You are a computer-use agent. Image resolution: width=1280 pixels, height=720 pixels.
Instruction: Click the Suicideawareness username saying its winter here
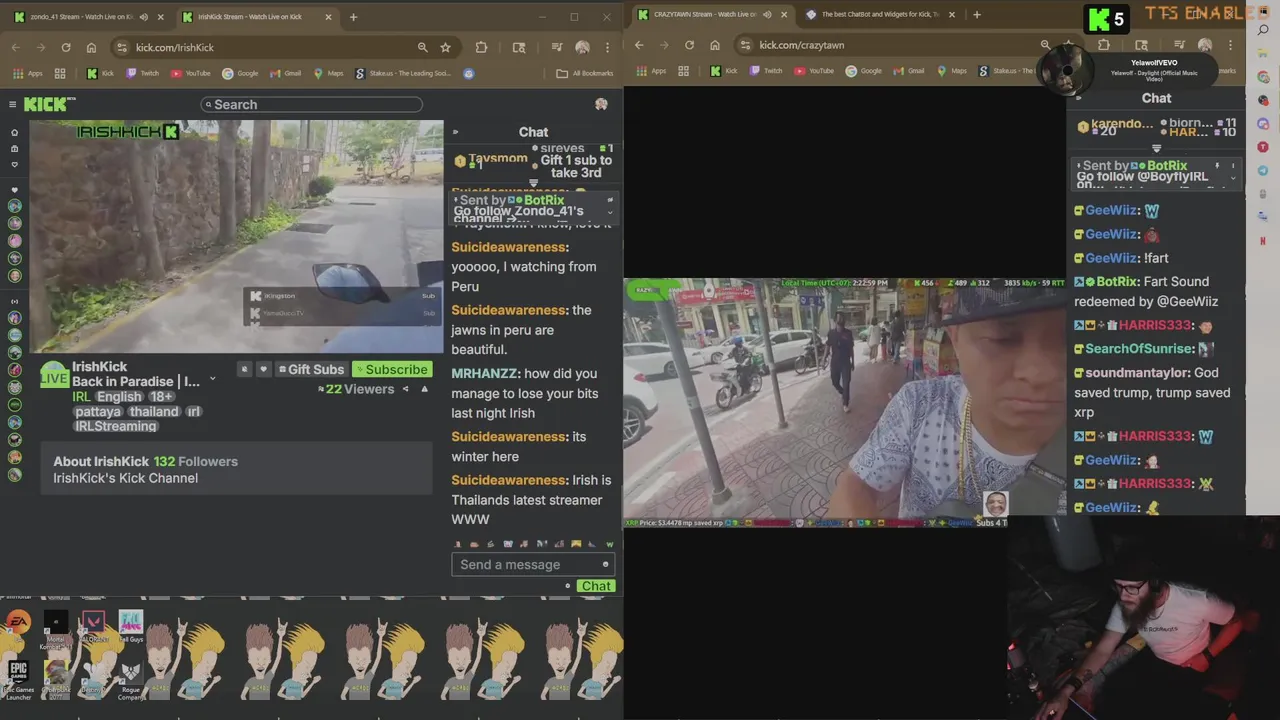click(x=508, y=437)
